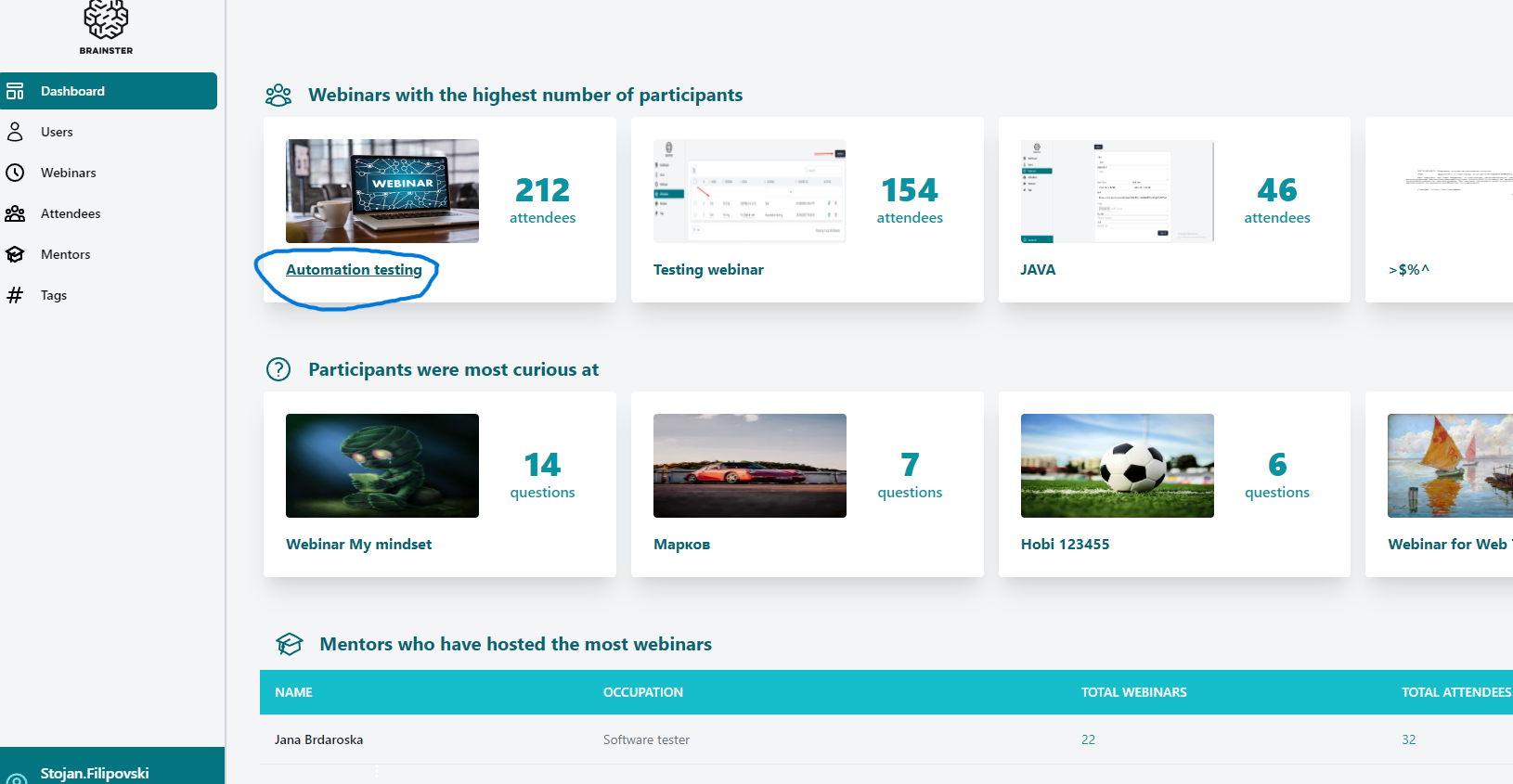Viewport: 1513px width, 784px height.
Task: Select Jana Brdaroska in mentors table
Action: point(318,739)
